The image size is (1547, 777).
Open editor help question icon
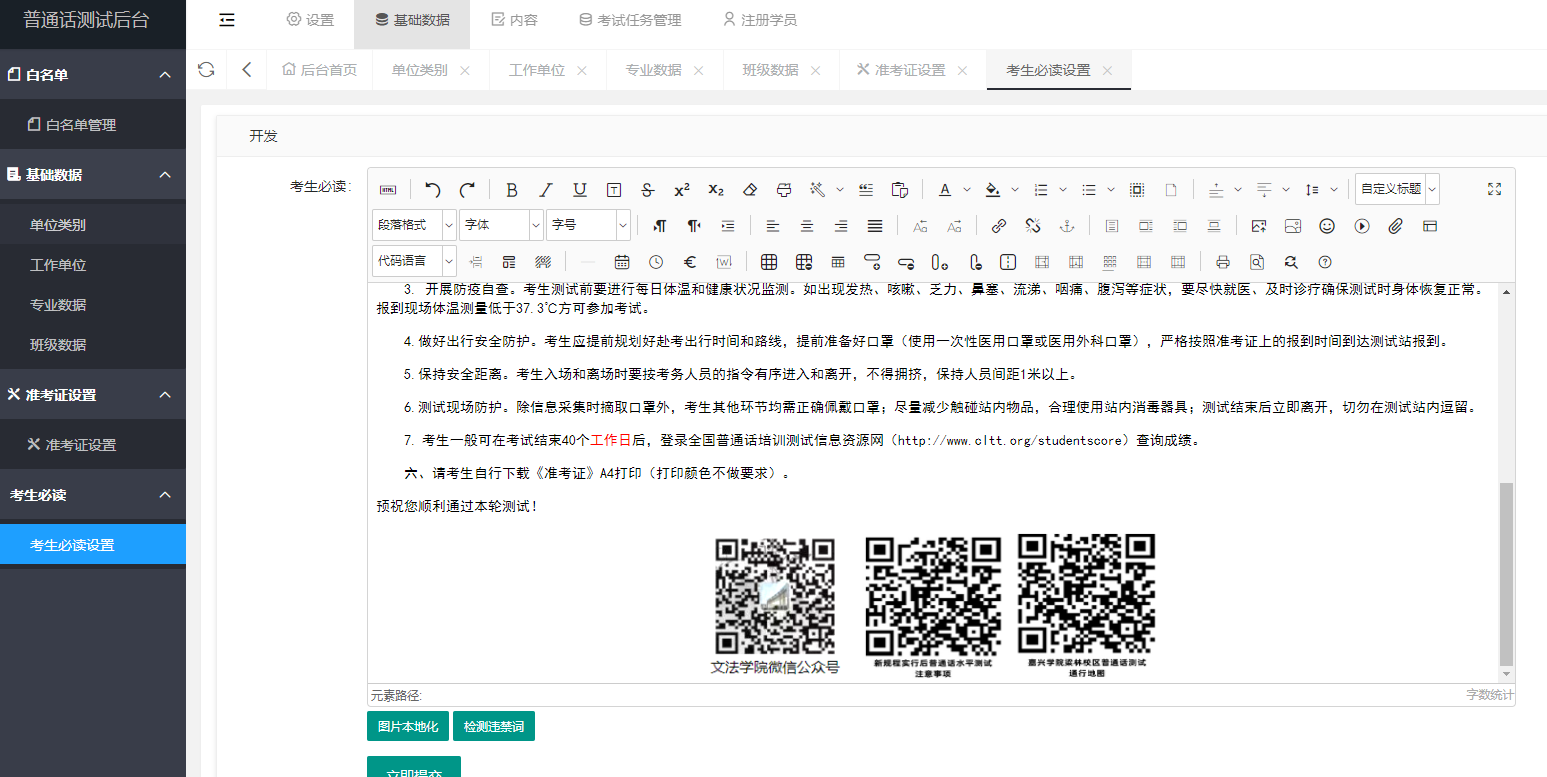[1325, 262]
